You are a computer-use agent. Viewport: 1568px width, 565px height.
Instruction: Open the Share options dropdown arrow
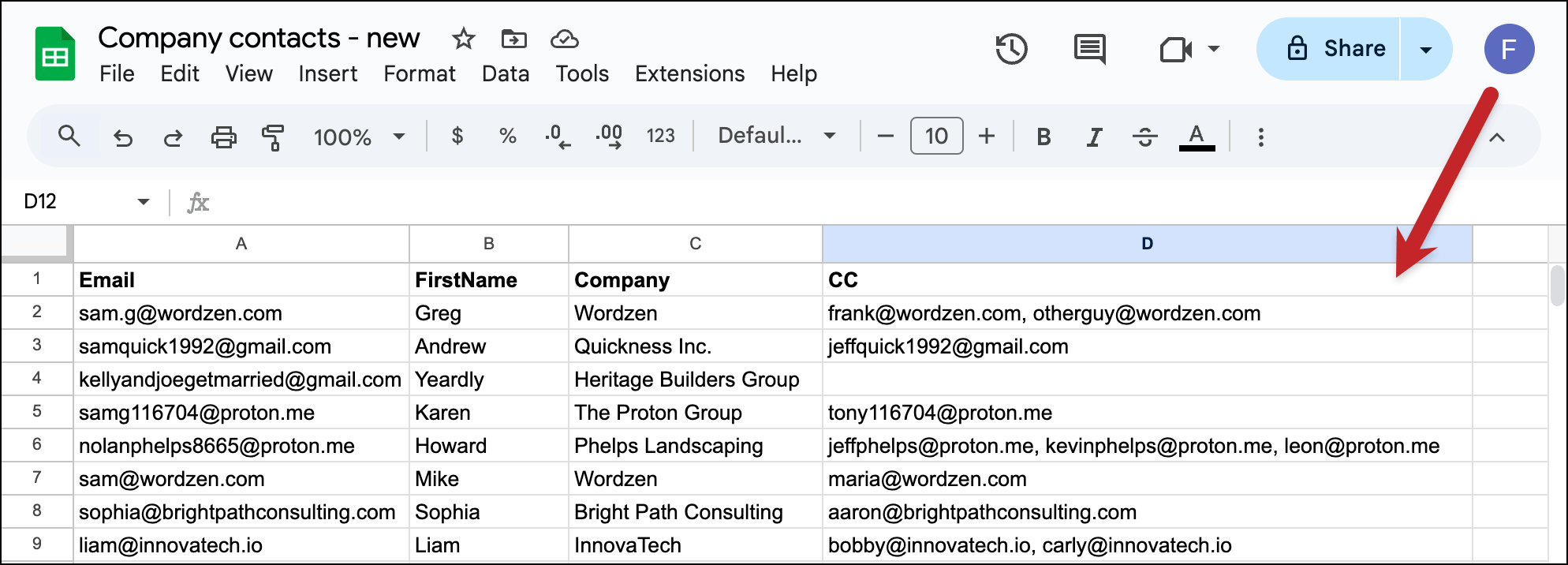[x=1426, y=50]
